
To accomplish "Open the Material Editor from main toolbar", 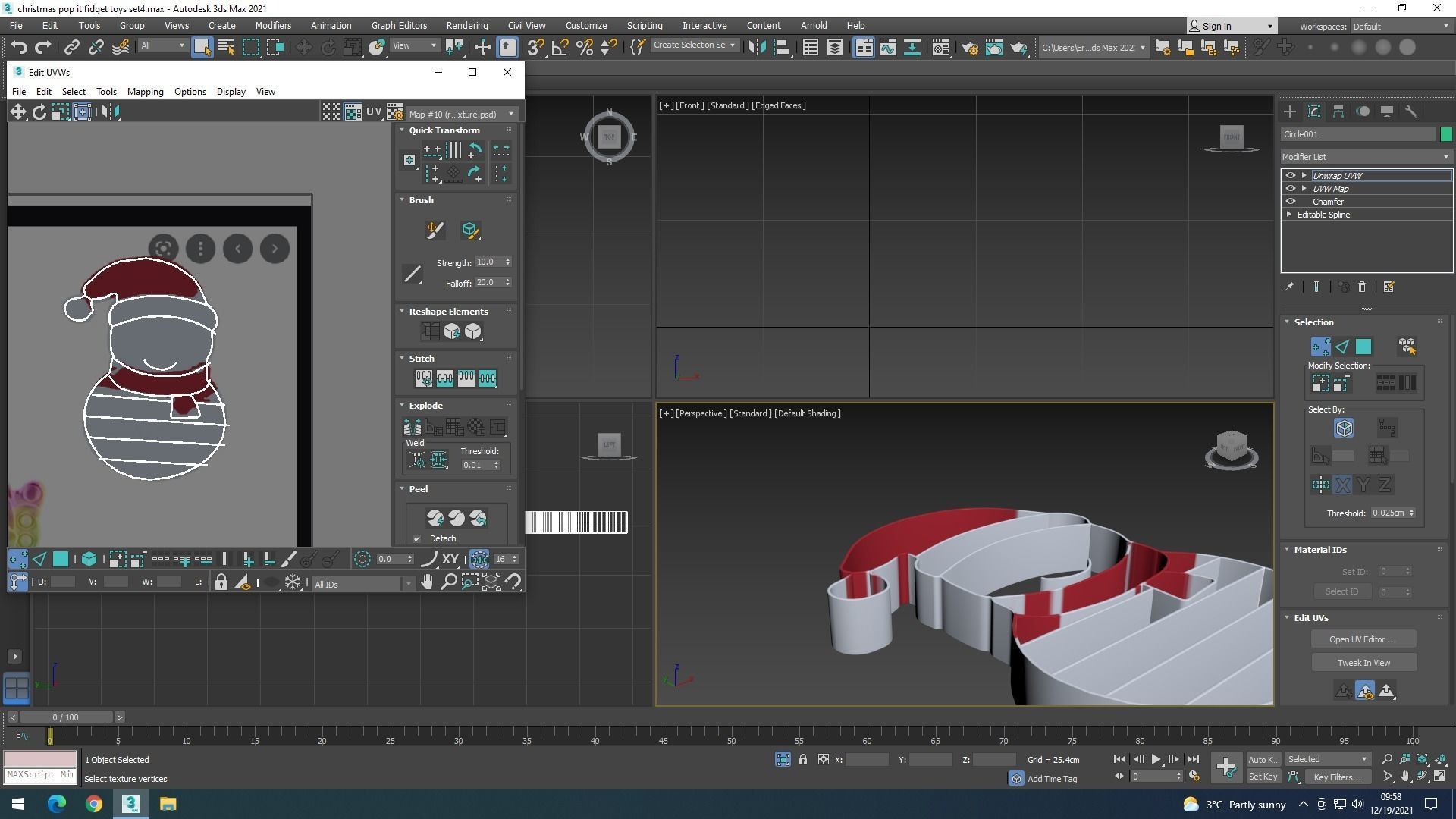I will tap(940, 48).
